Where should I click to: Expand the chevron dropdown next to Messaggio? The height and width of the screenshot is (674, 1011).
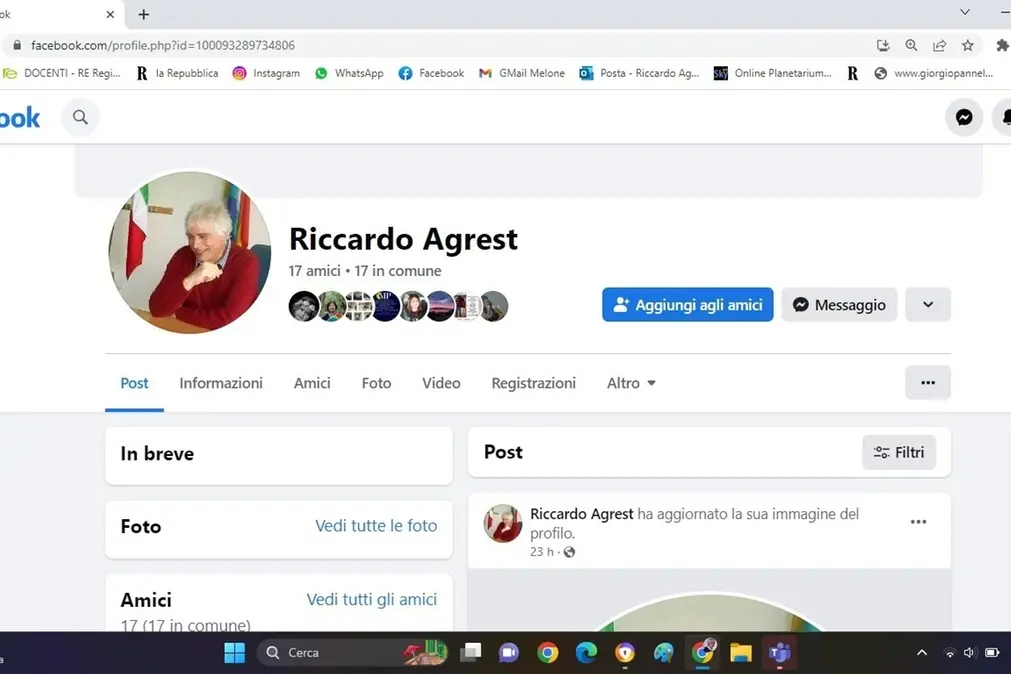coord(928,304)
